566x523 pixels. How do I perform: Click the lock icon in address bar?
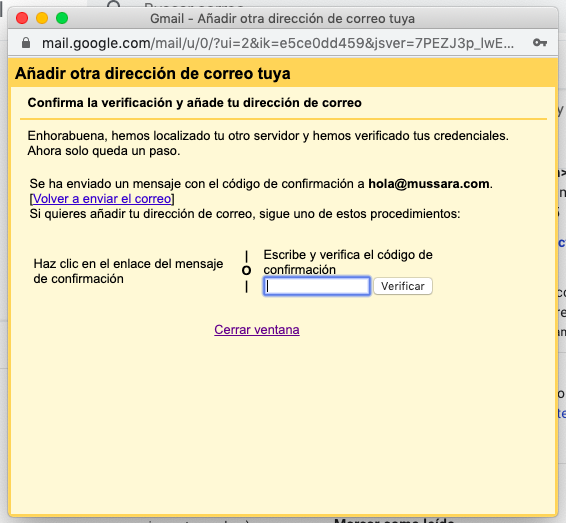coord(26,43)
